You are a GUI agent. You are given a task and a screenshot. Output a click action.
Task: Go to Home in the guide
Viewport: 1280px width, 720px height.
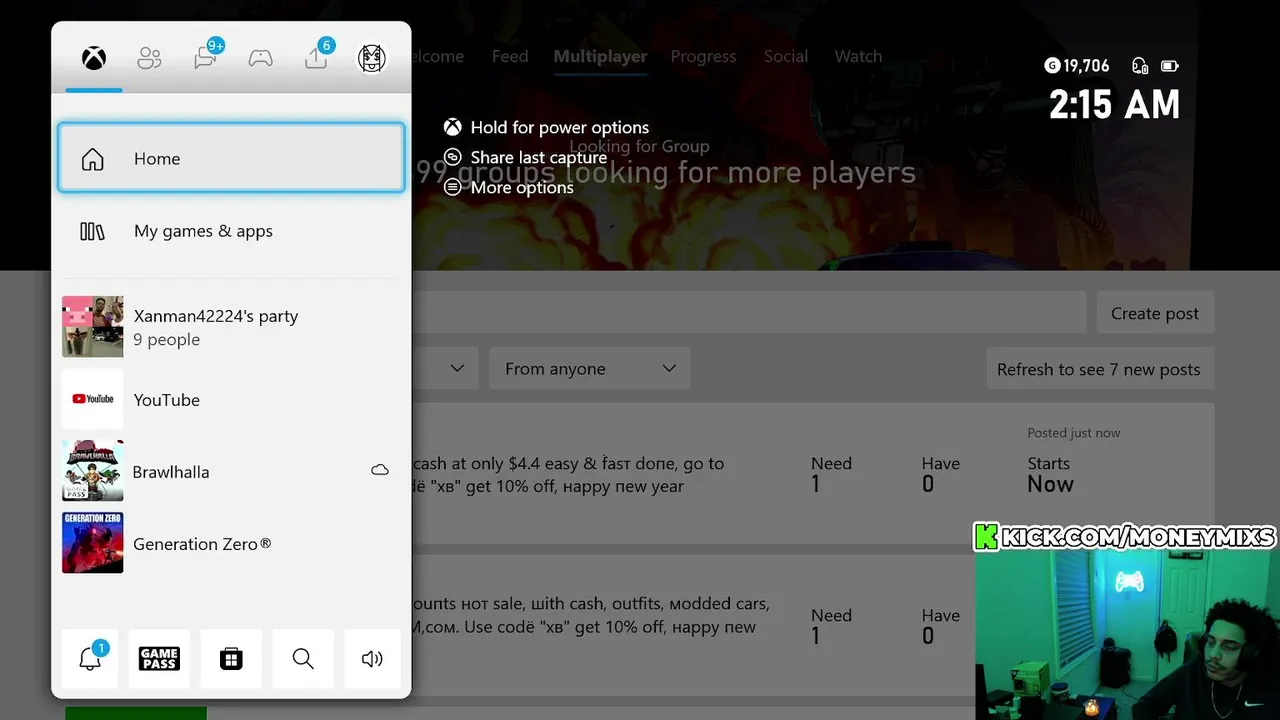point(231,158)
